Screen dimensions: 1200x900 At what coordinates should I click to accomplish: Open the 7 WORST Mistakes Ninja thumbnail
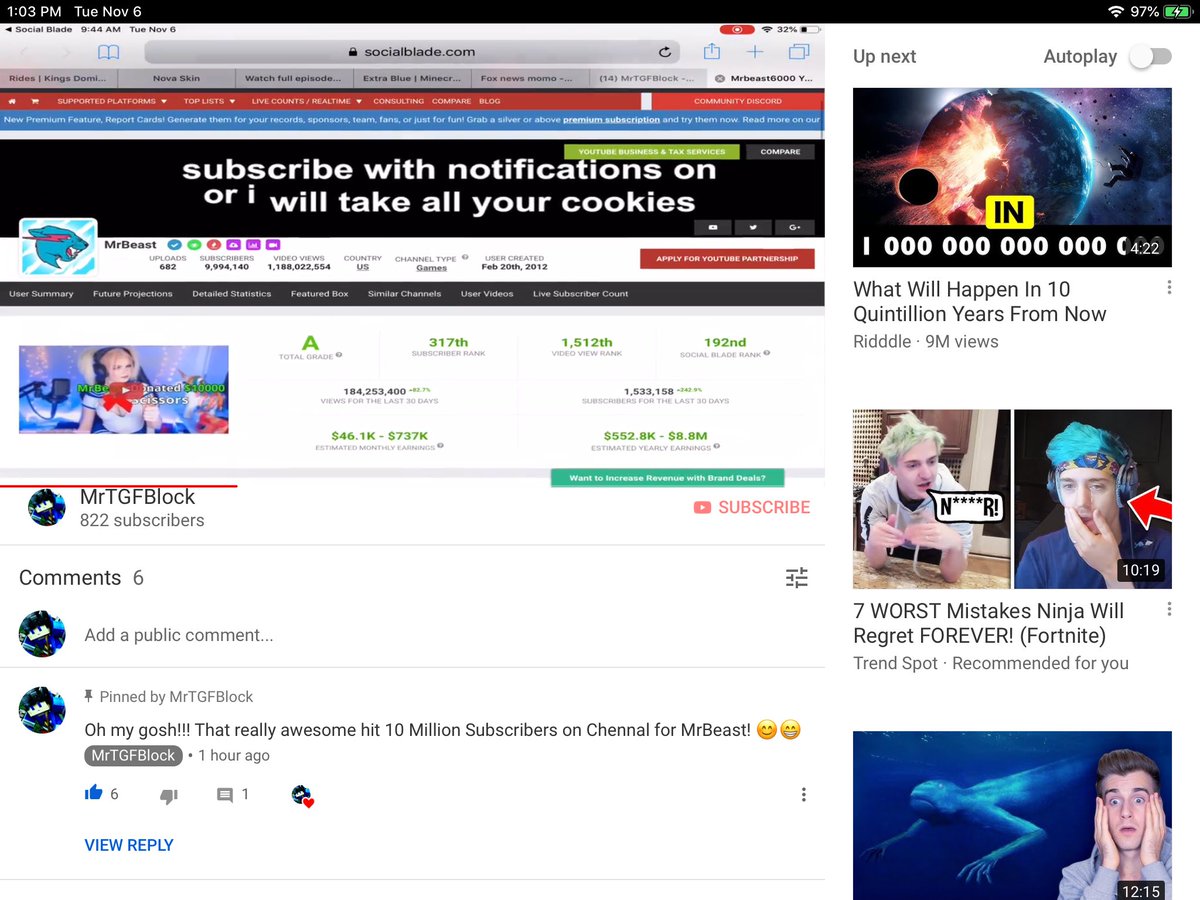(1012, 499)
